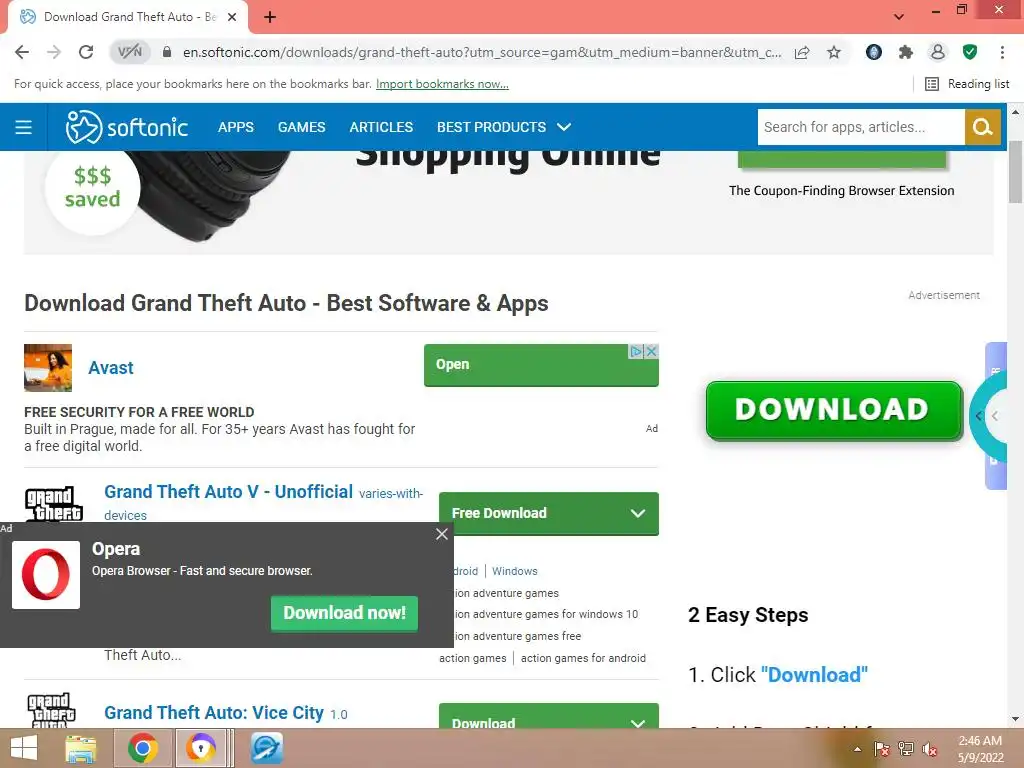Click the AdChoices triangle icon

pos(637,351)
